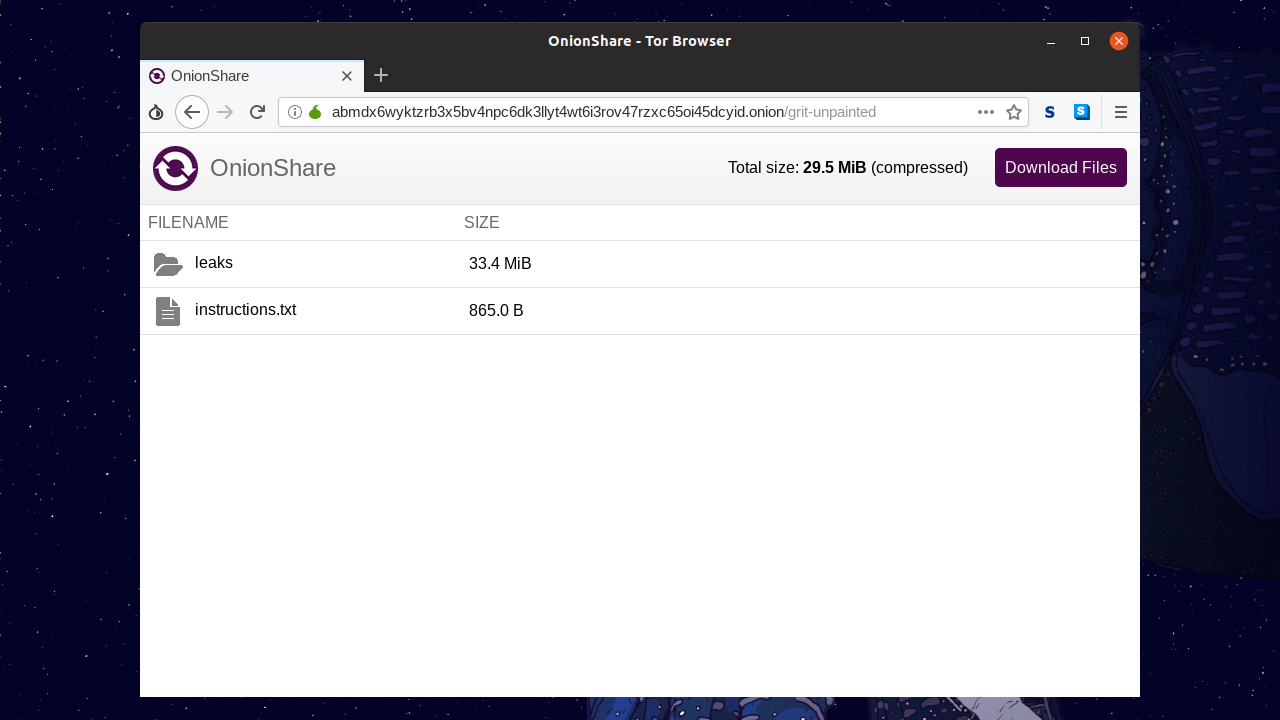
Task: Close the Tor Browser window
Action: (x=1119, y=41)
